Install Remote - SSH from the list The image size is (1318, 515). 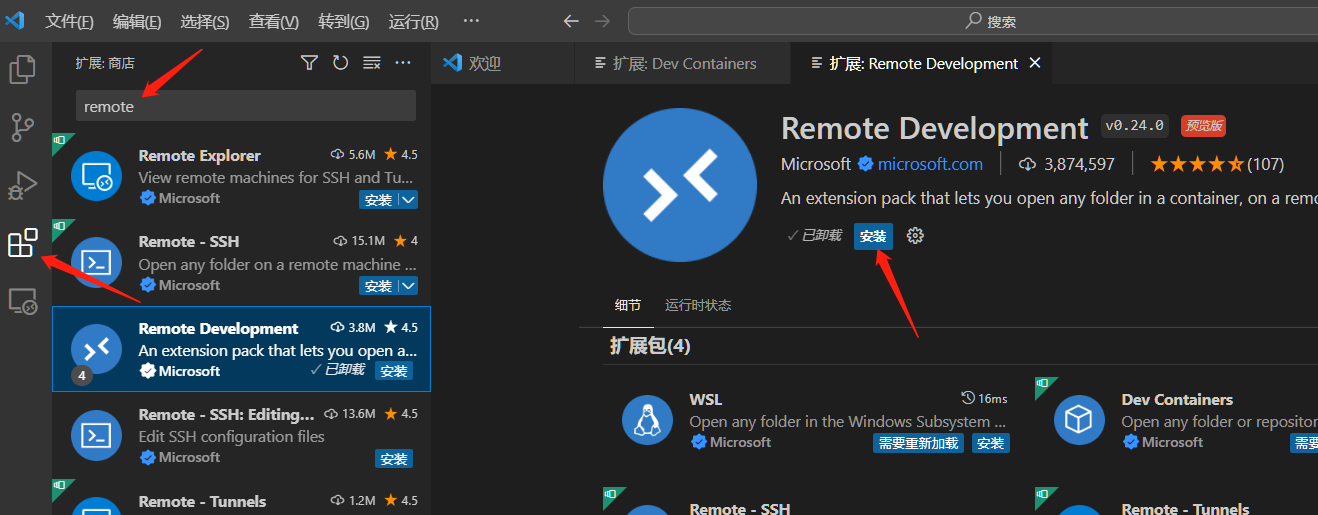tap(378, 286)
